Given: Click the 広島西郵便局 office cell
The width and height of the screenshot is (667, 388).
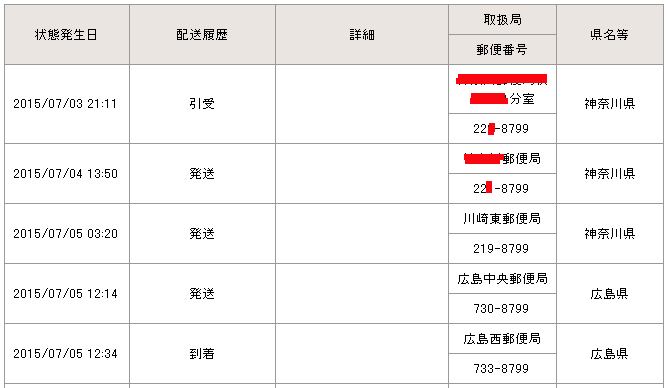Looking at the screenshot, I should tap(502, 338).
